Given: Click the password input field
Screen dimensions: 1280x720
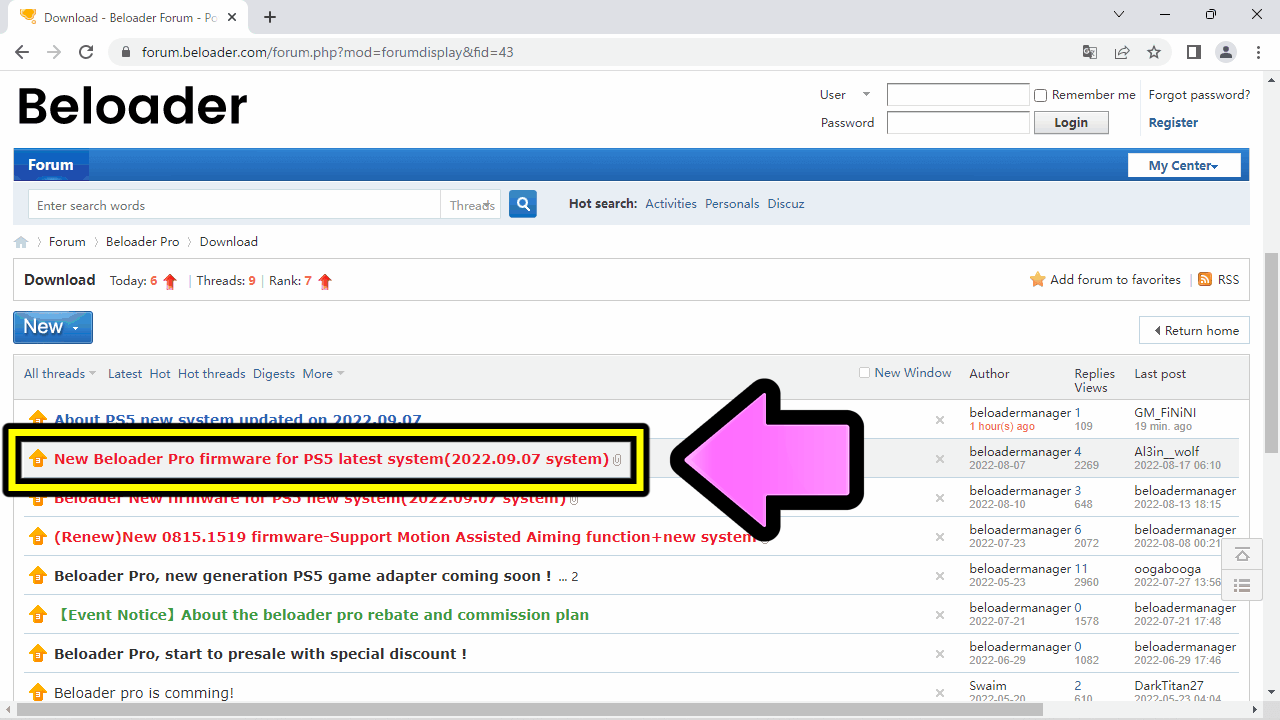Looking at the screenshot, I should point(958,123).
